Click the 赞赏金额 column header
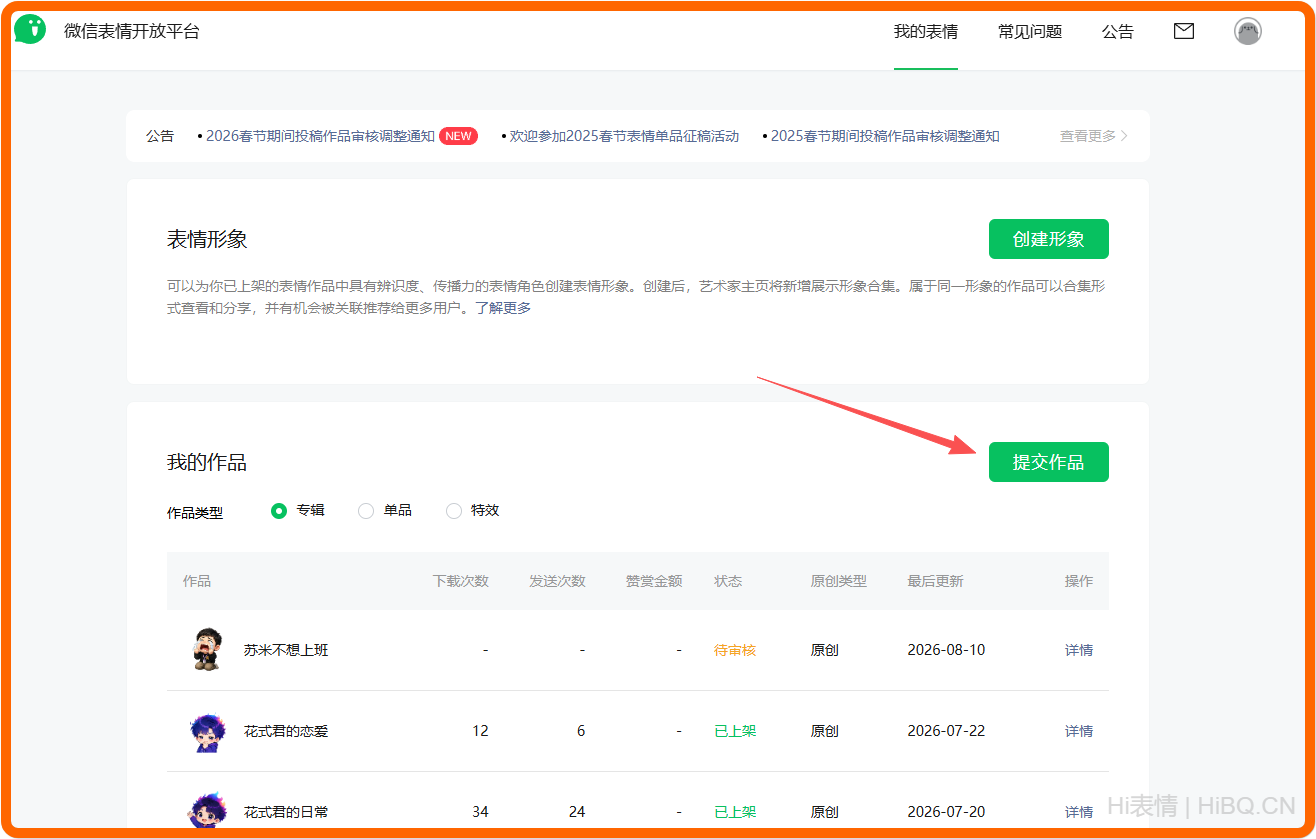1316x839 pixels. pos(654,581)
